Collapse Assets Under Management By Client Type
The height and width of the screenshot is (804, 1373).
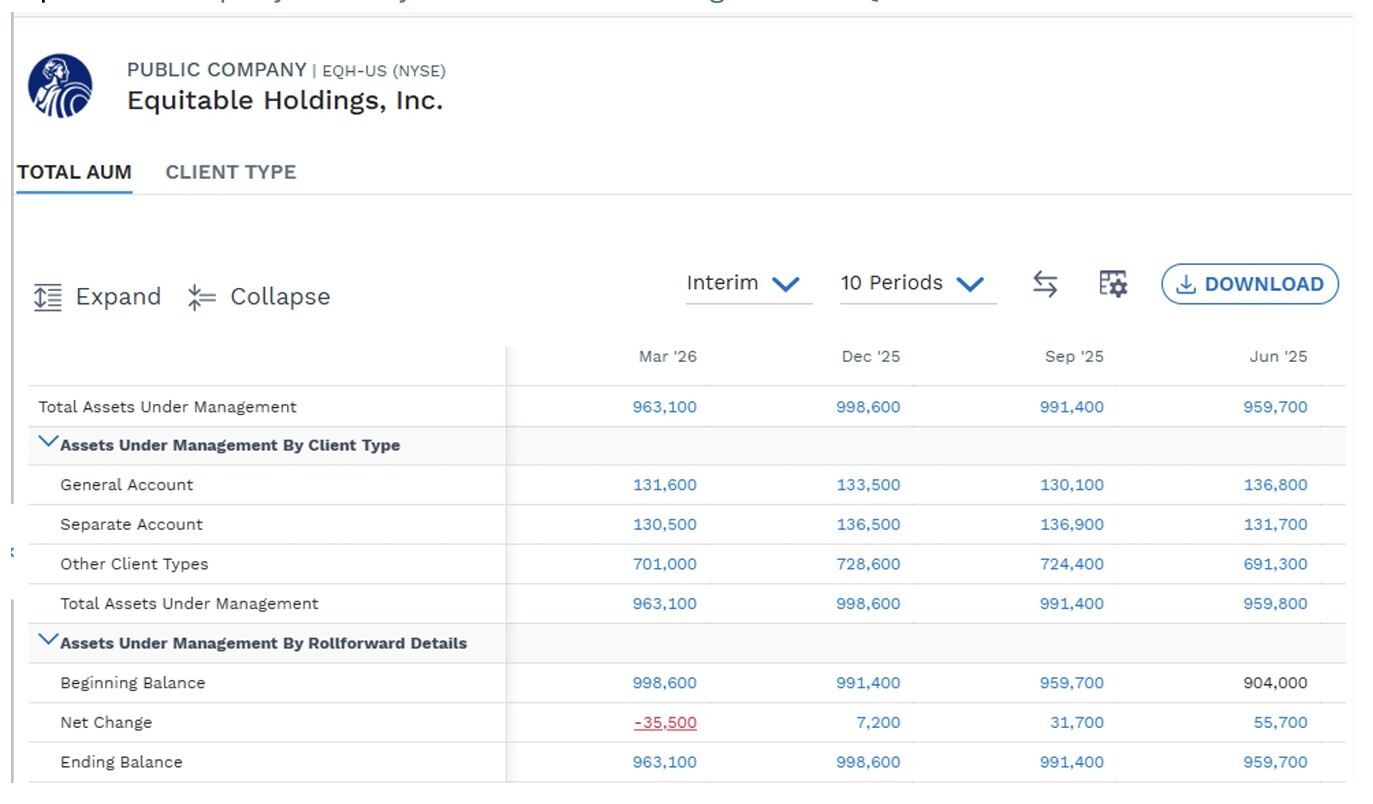click(x=47, y=442)
